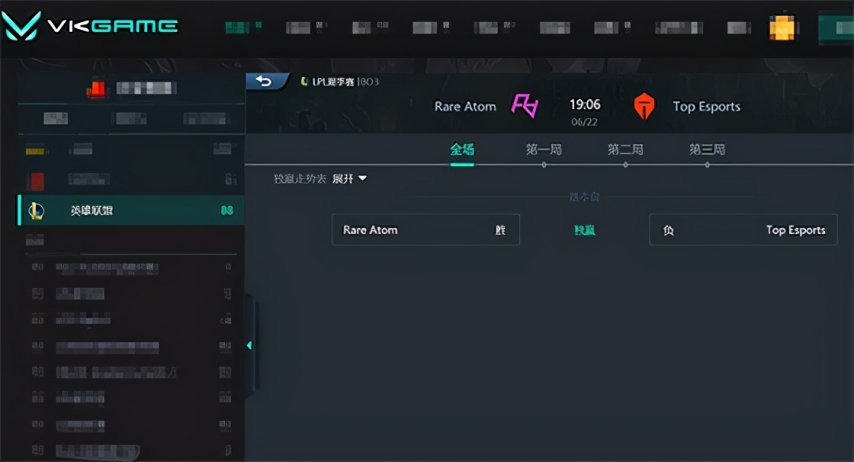Click the Rare Atom name in header
This screenshot has width=854, height=462.
(x=465, y=106)
